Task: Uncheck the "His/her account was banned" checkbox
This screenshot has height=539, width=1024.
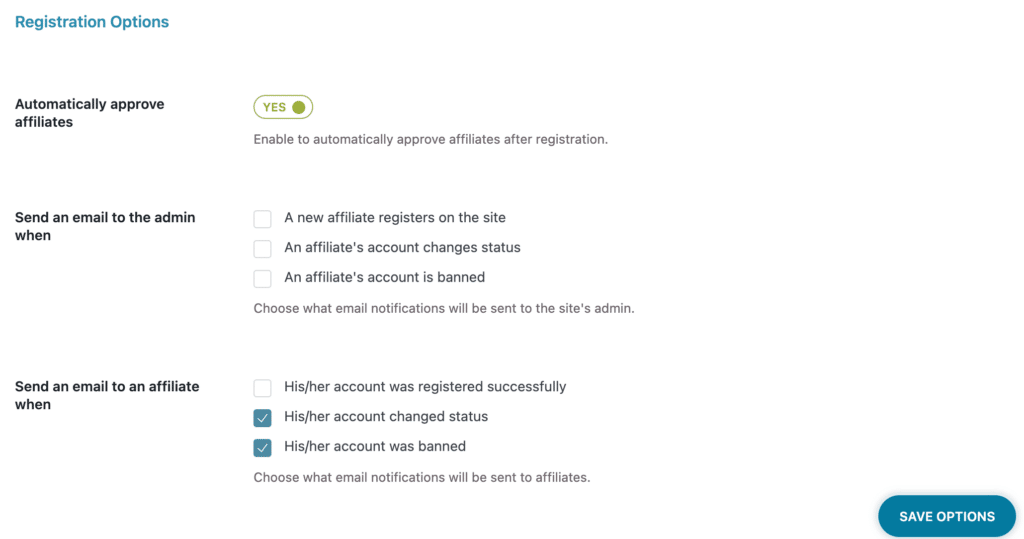Action: (263, 448)
